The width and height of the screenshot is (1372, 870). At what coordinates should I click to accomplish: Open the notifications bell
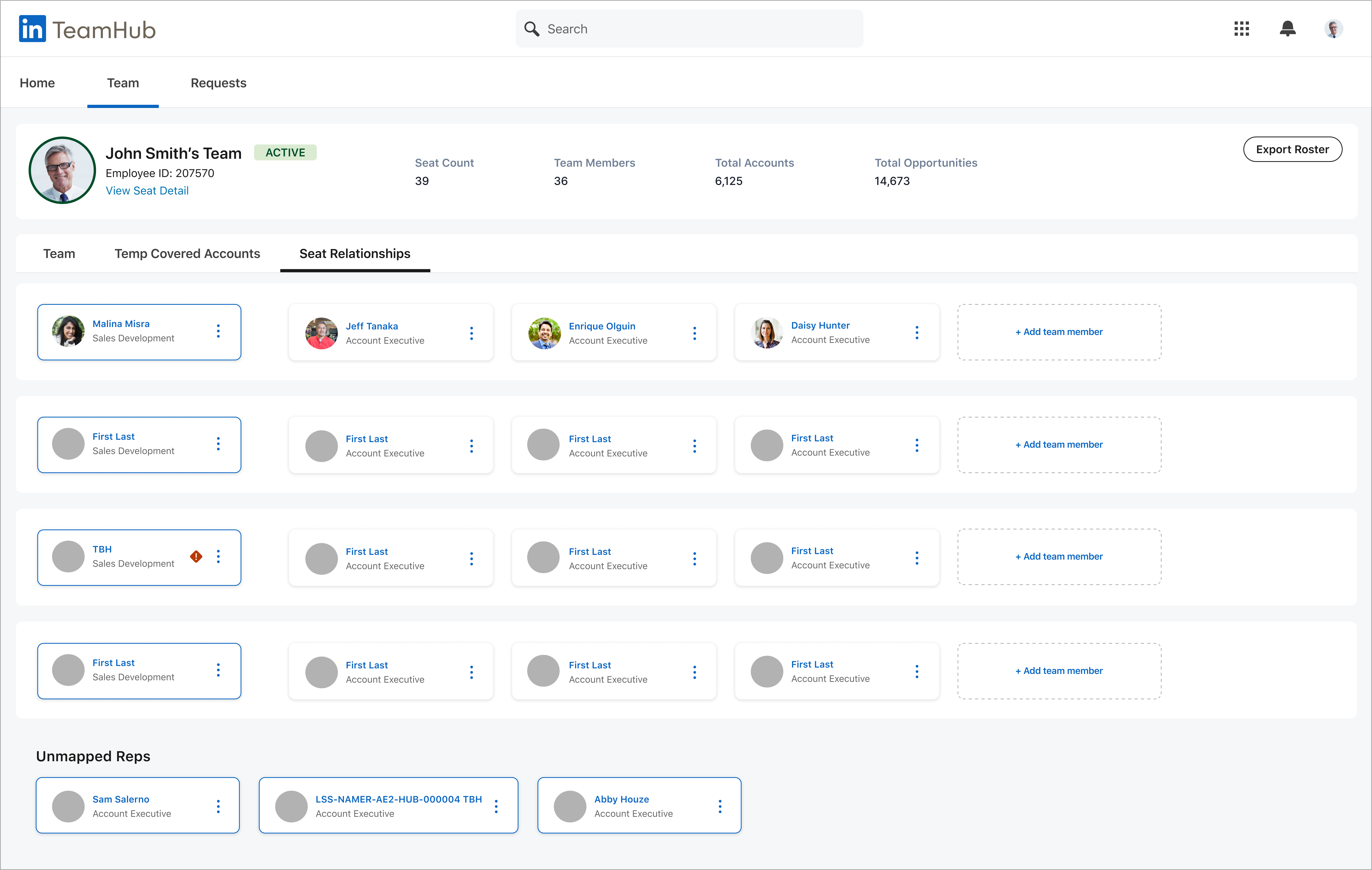point(1288,29)
